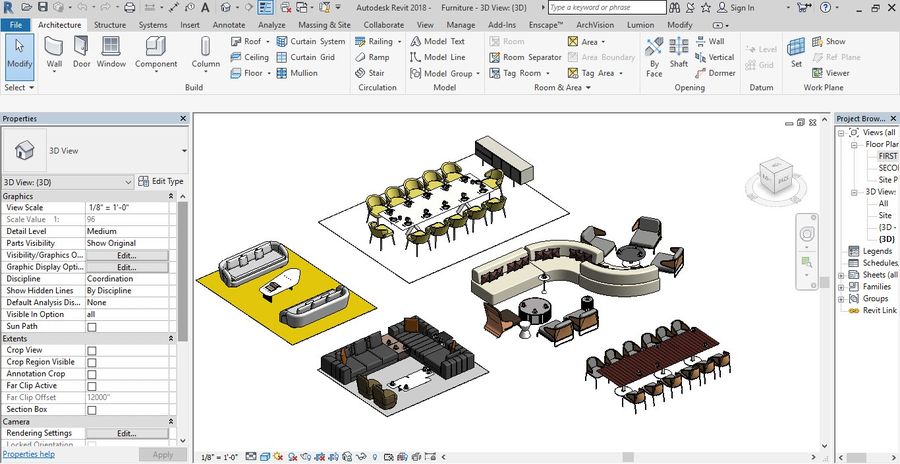Enable the Sun Path checkbox
Screen dimensions: 900x464
pyautogui.click(x=92, y=327)
